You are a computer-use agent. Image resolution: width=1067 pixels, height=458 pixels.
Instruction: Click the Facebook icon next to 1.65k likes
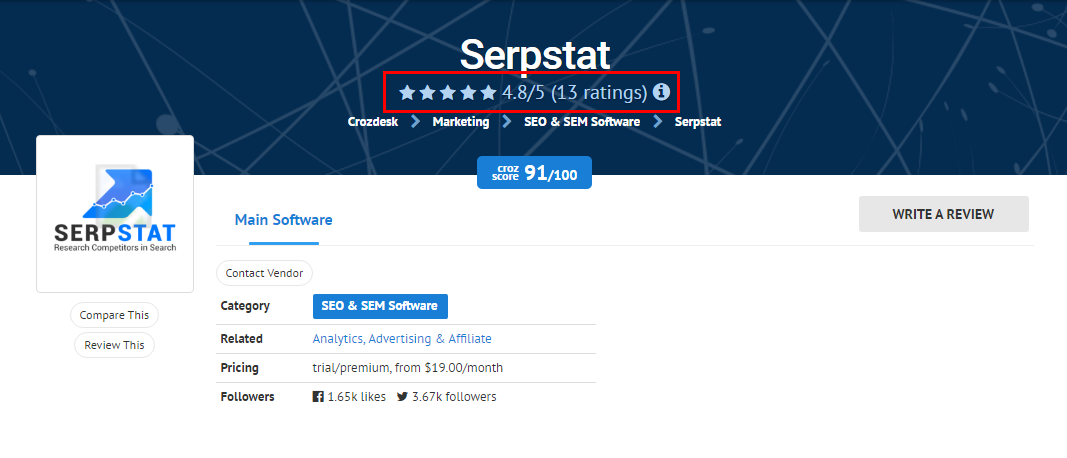tap(318, 397)
